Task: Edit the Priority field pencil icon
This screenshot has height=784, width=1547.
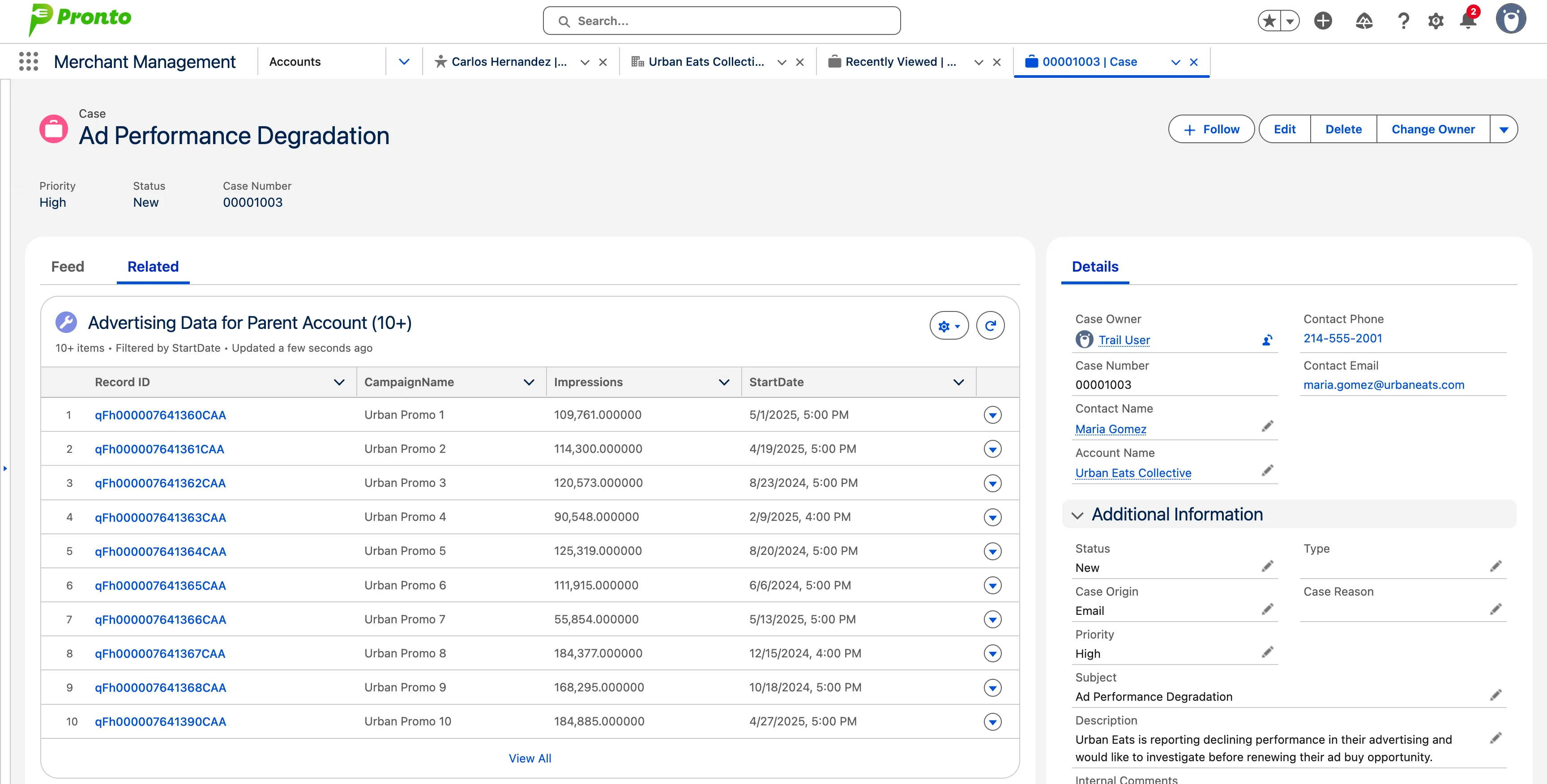Action: (1267, 652)
